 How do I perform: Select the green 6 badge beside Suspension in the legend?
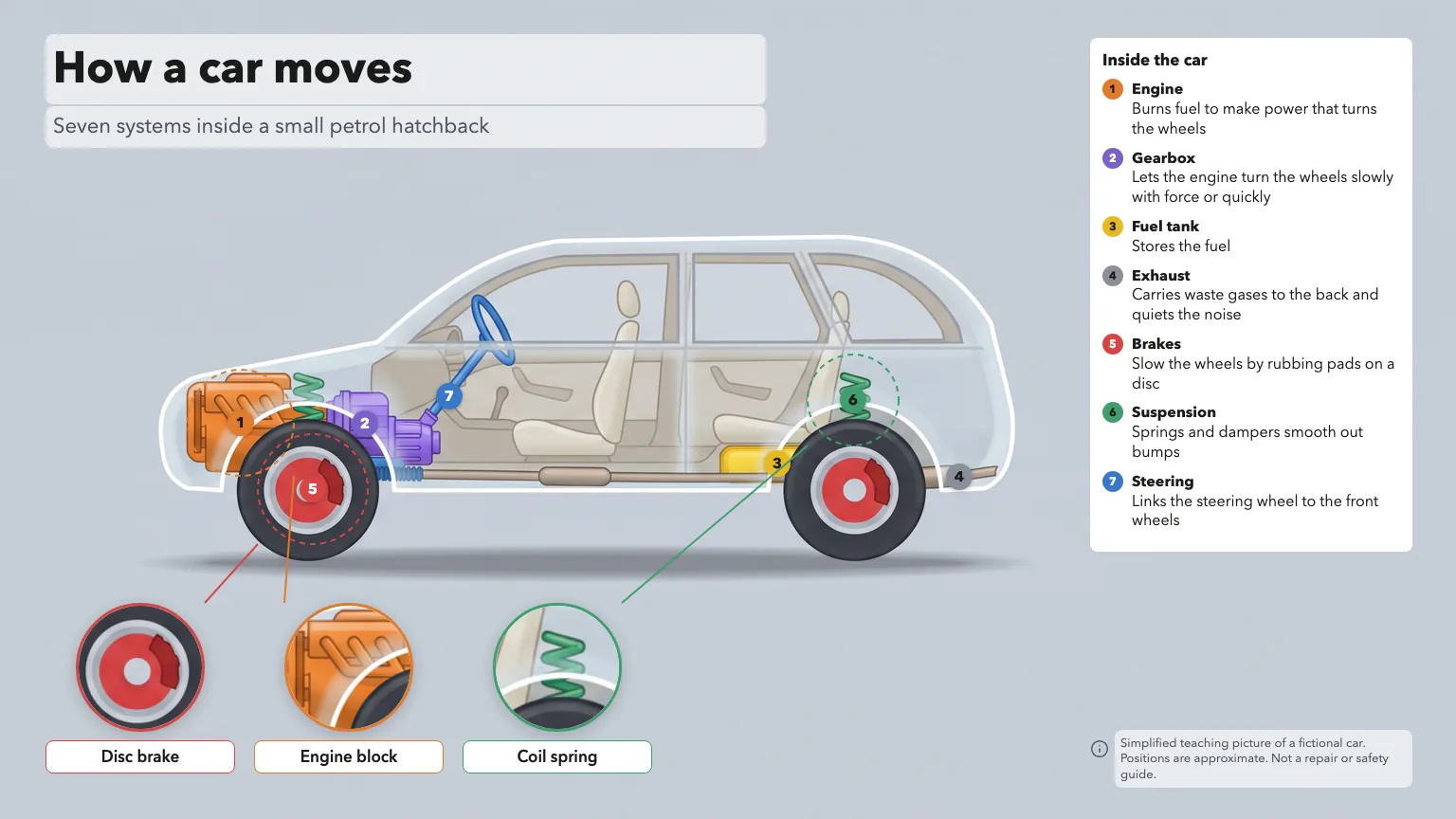click(x=1113, y=412)
